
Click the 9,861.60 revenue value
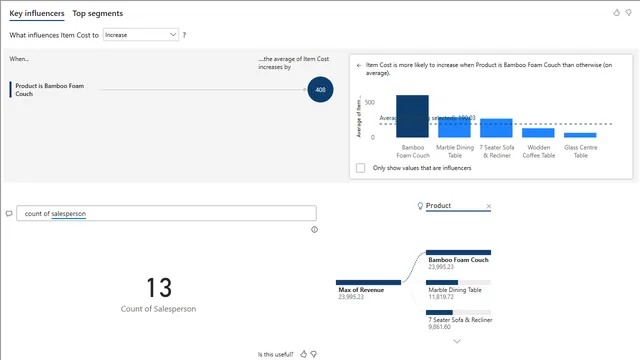pyautogui.click(x=440, y=327)
